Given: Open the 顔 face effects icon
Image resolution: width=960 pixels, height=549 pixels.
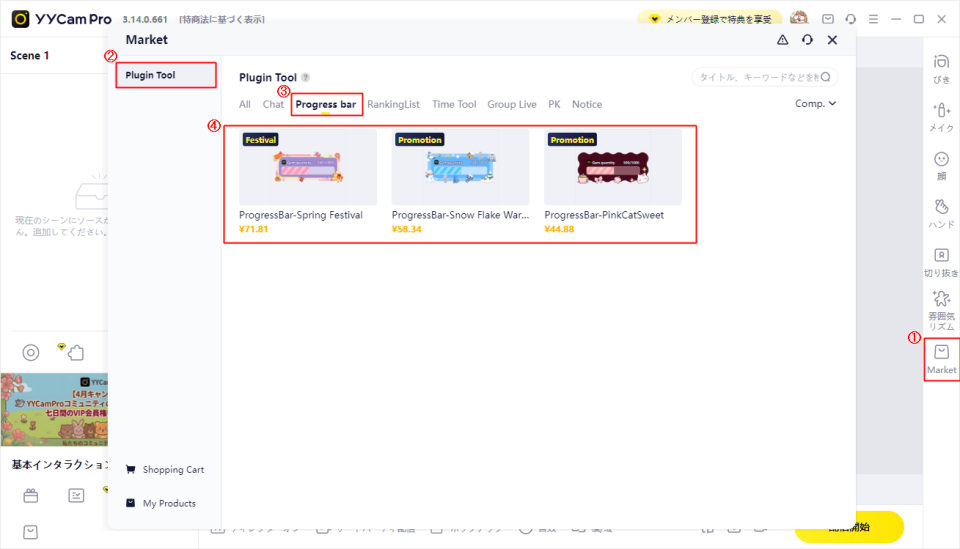Looking at the screenshot, I should pyautogui.click(x=941, y=164).
